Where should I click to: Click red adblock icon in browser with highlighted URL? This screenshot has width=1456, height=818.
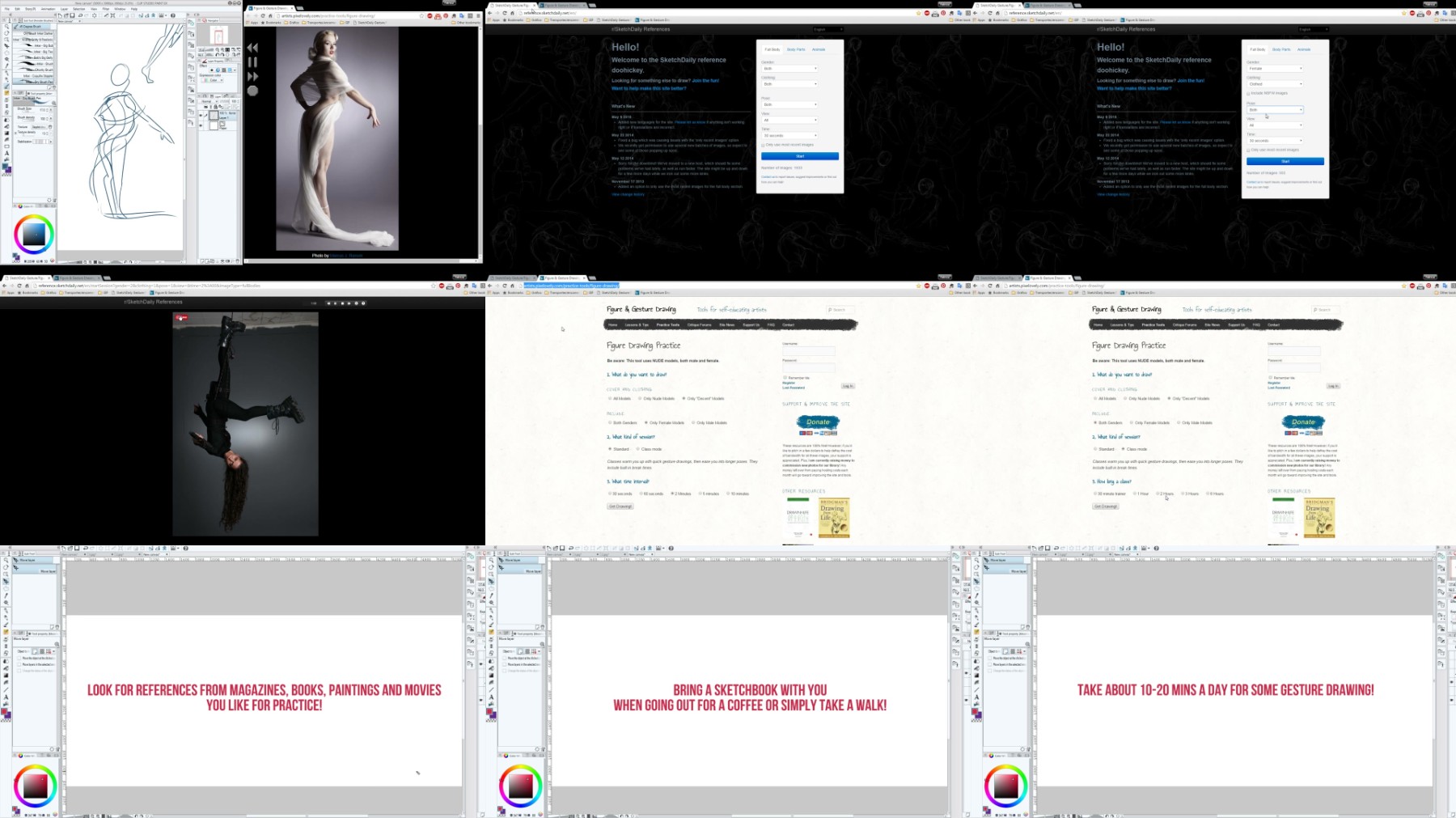click(x=927, y=286)
